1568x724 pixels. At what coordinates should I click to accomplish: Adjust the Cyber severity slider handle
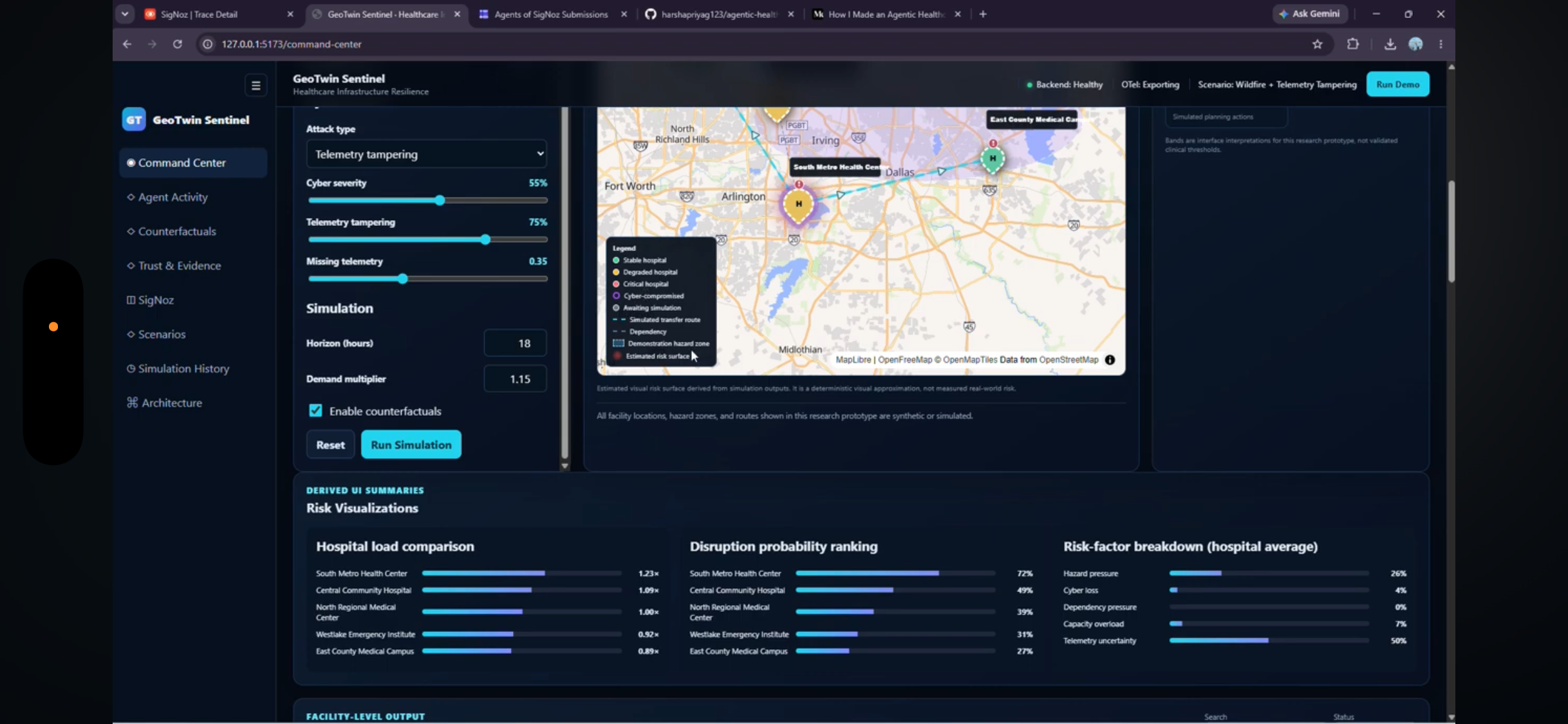(440, 200)
